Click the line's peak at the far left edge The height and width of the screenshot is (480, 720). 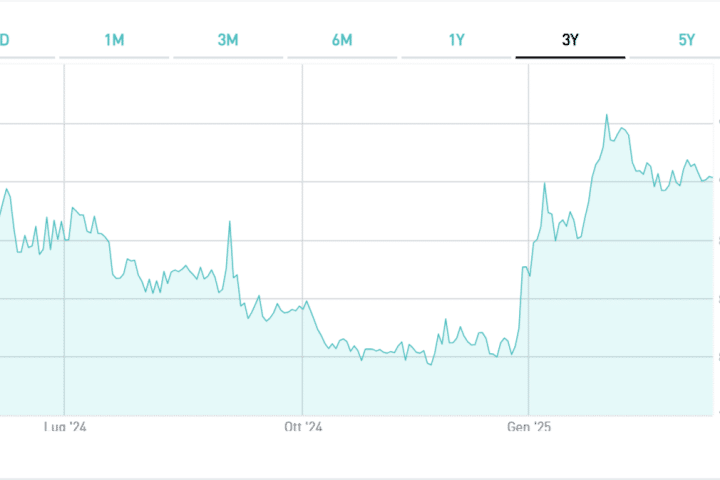point(6,189)
